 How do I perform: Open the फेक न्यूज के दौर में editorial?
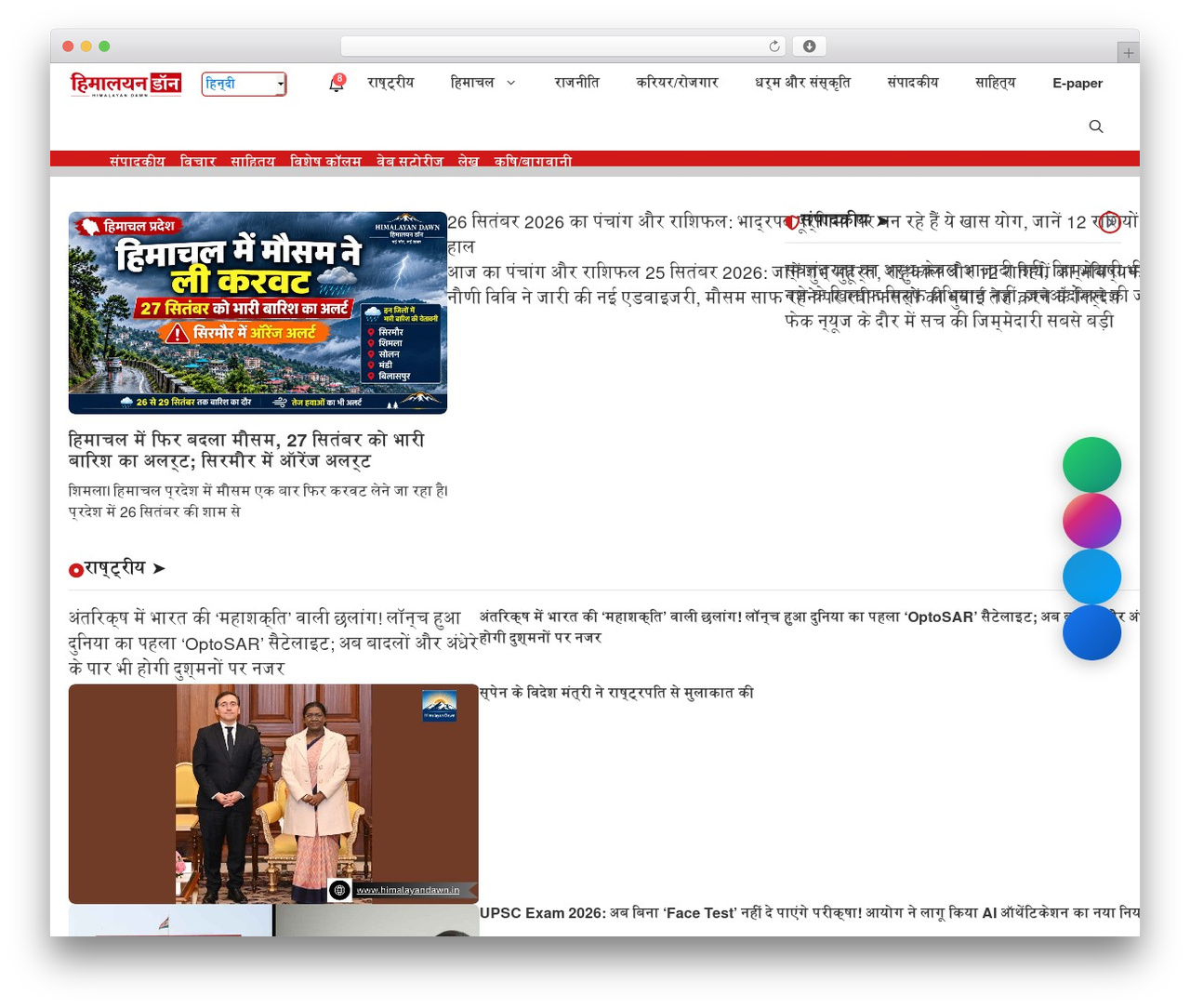click(949, 321)
